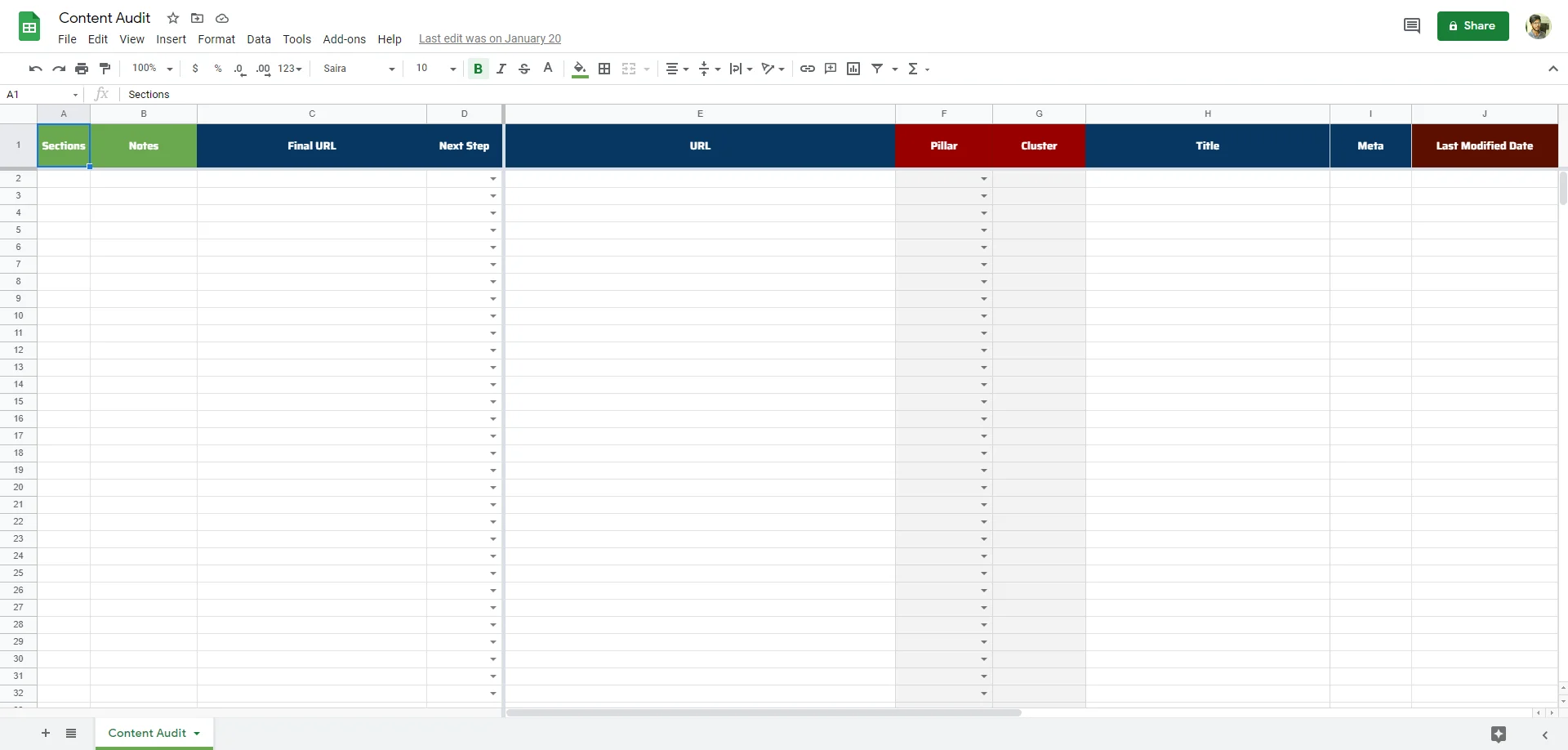Open the borders tool
Image resolution: width=1568 pixels, height=750 pixels.
coord(604,69)
